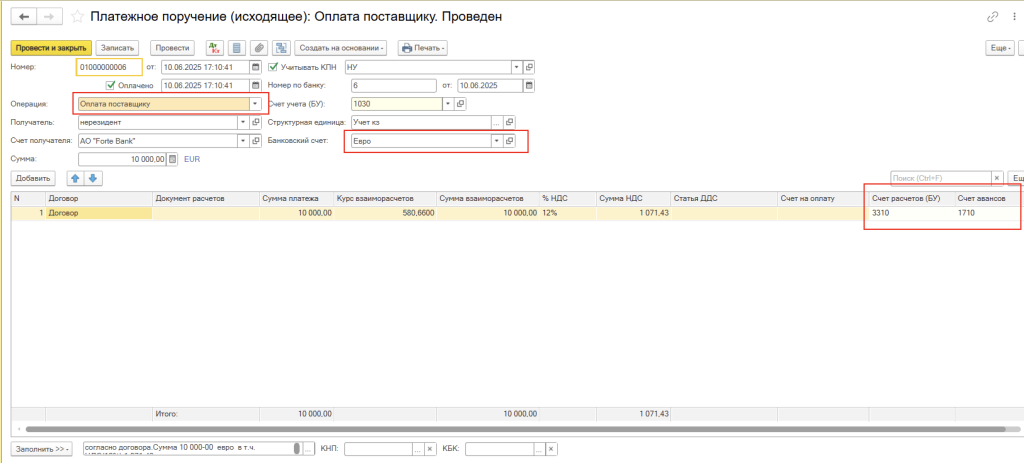Expand the Банковский счет dropdown
The height and width of the screenshot is (463, 1024).
(496, 141)
